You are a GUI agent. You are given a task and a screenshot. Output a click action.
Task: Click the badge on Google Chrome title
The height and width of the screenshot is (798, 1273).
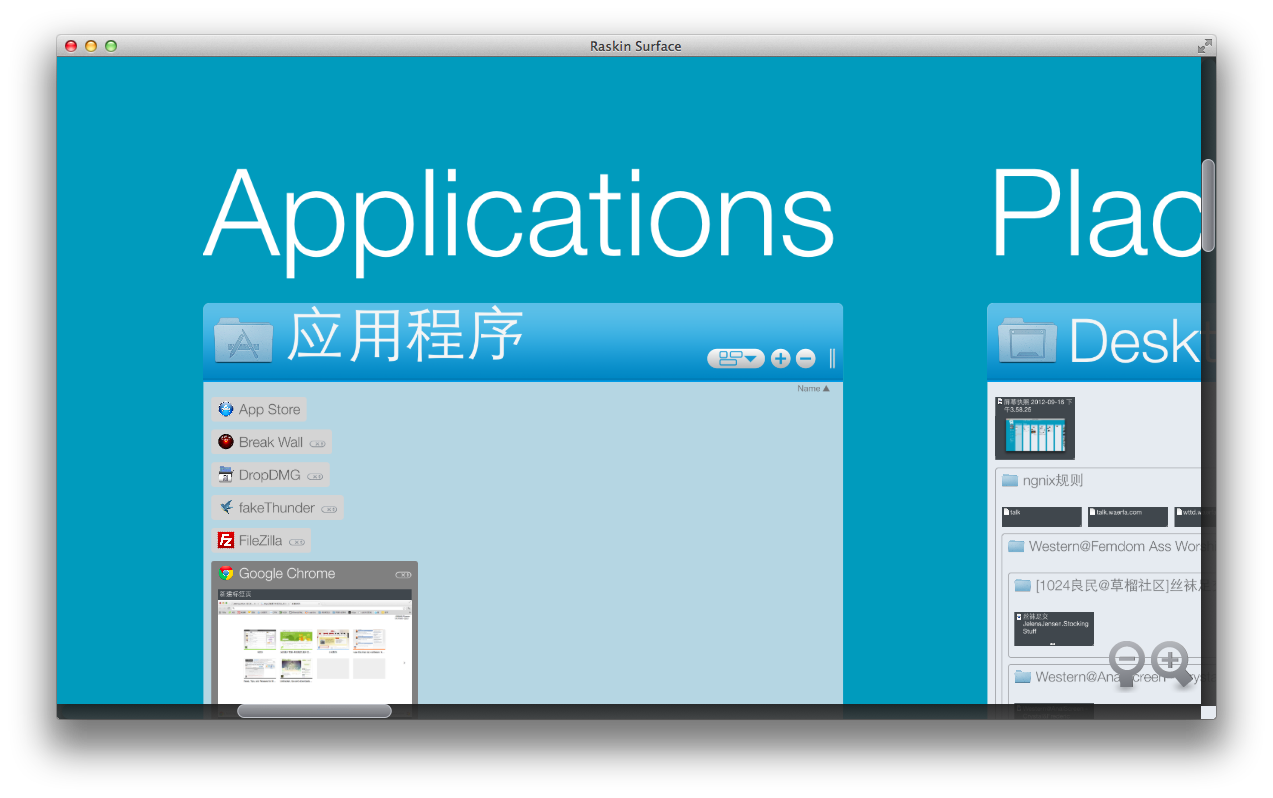pyautogui.click(x=403, y=575)
